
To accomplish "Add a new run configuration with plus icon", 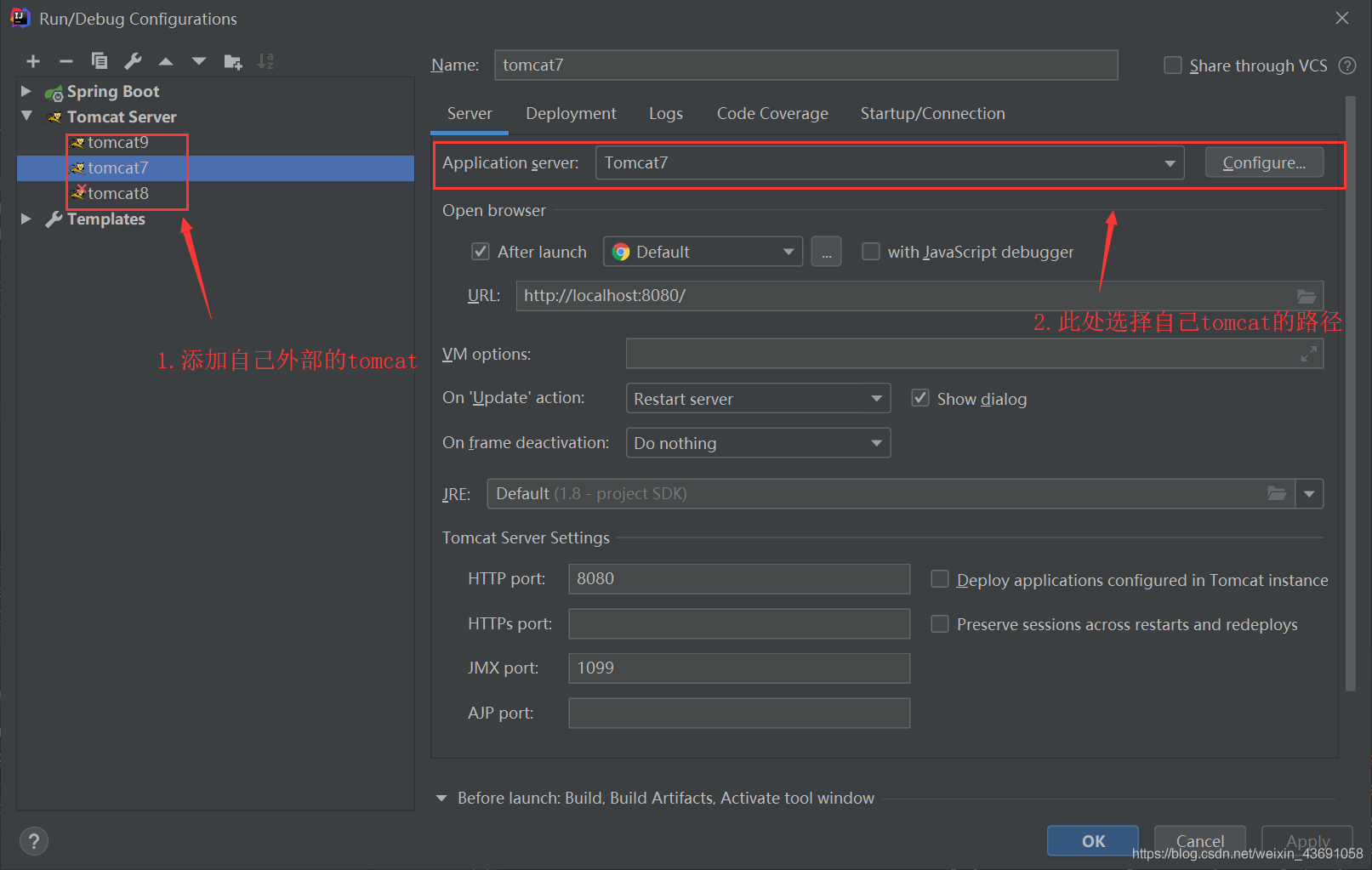I will (x=33, y=61).
